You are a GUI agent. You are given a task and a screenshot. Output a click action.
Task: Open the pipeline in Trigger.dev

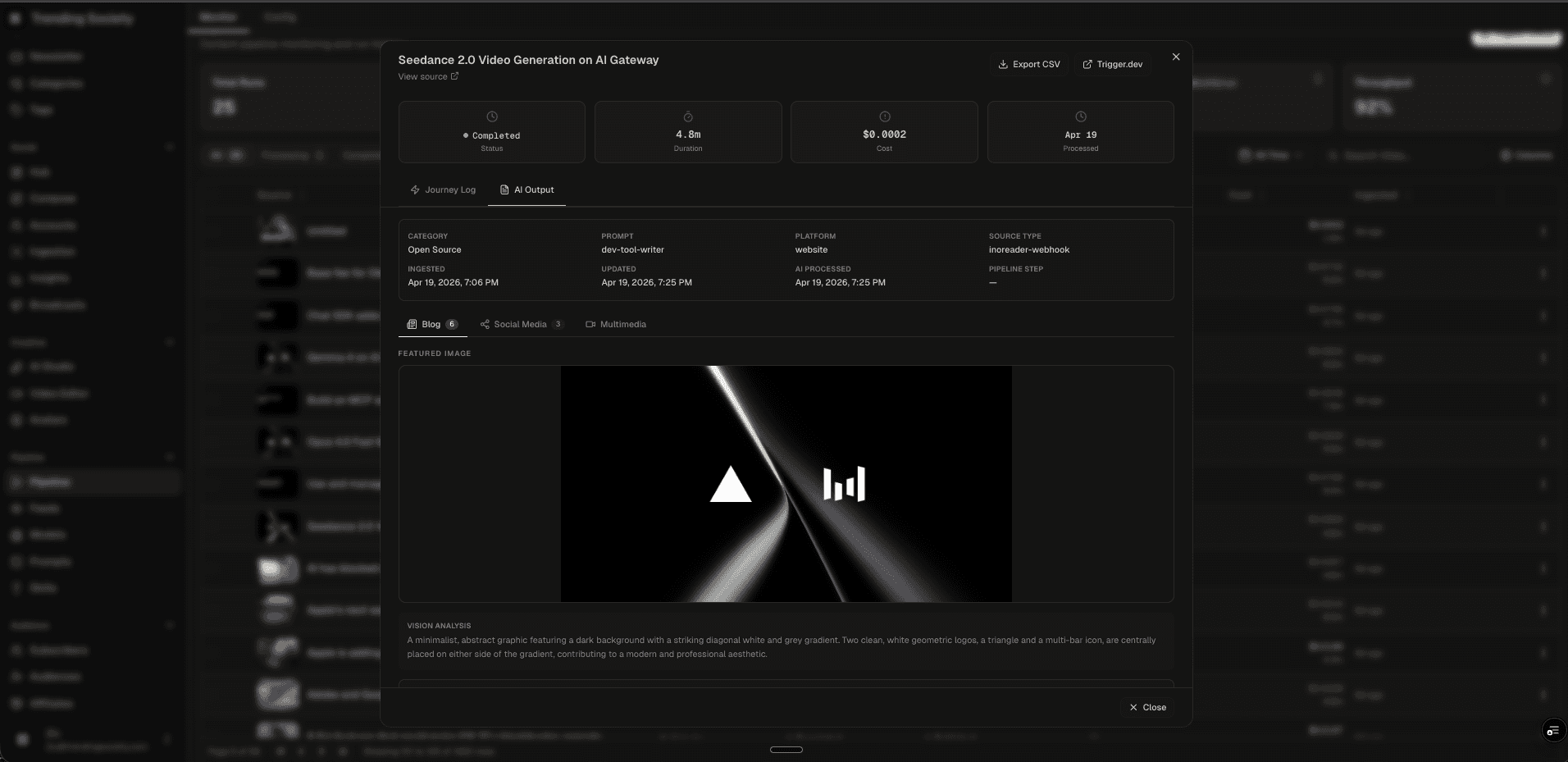pyautogui.click(x=1113, y=64)
